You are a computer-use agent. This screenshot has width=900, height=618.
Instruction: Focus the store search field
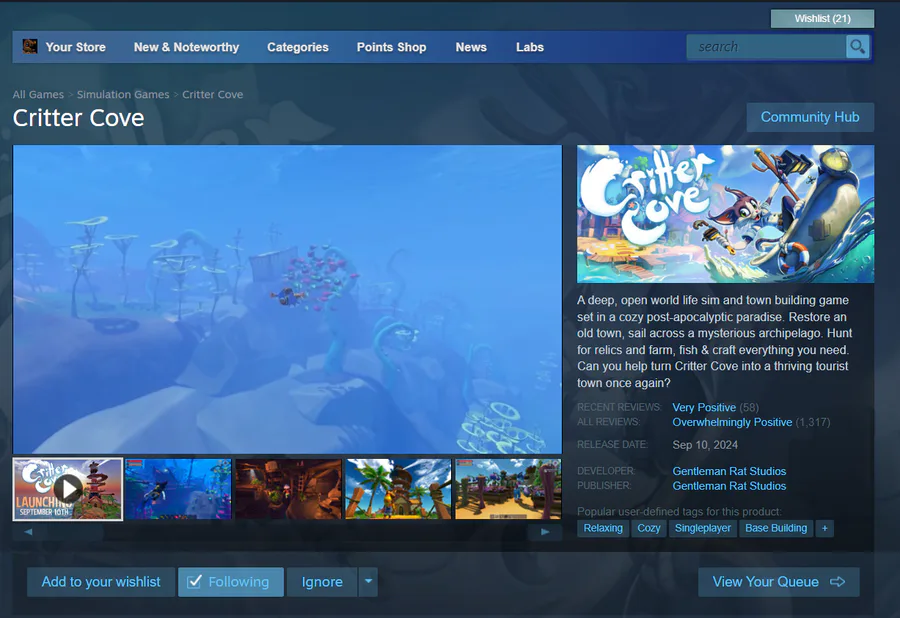coord(766,46)
